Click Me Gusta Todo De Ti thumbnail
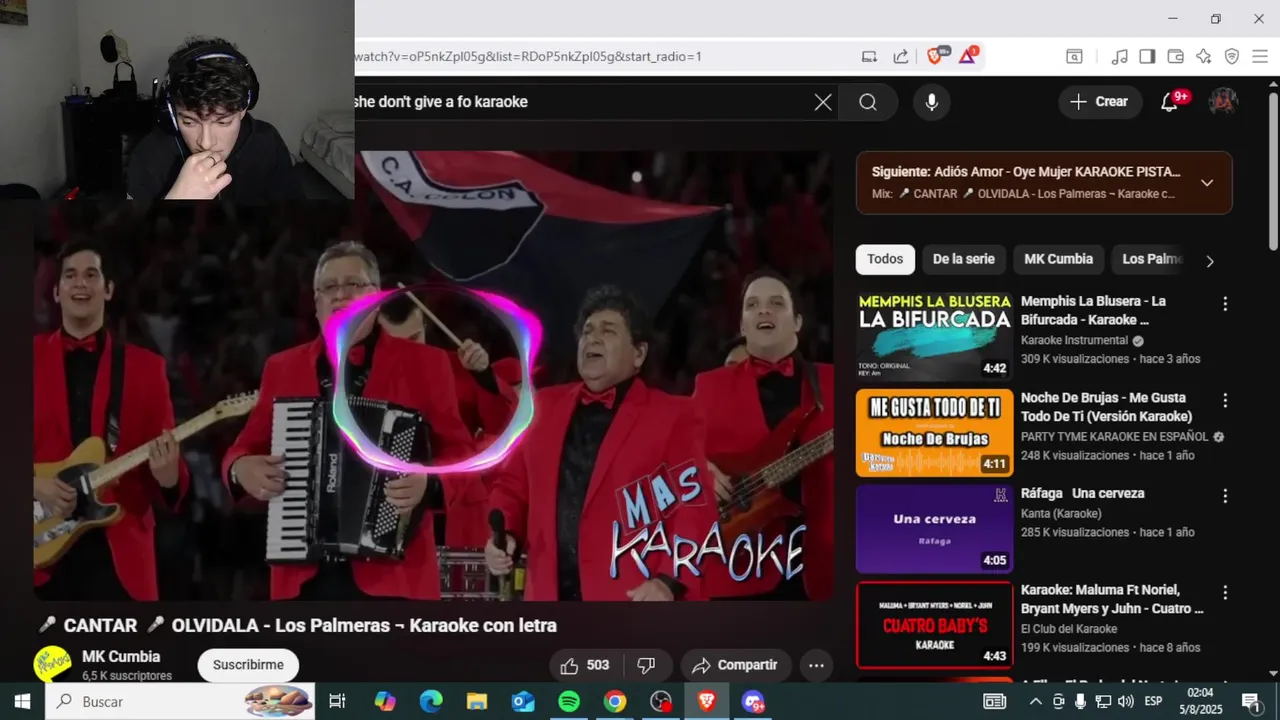 click(934, 433)
